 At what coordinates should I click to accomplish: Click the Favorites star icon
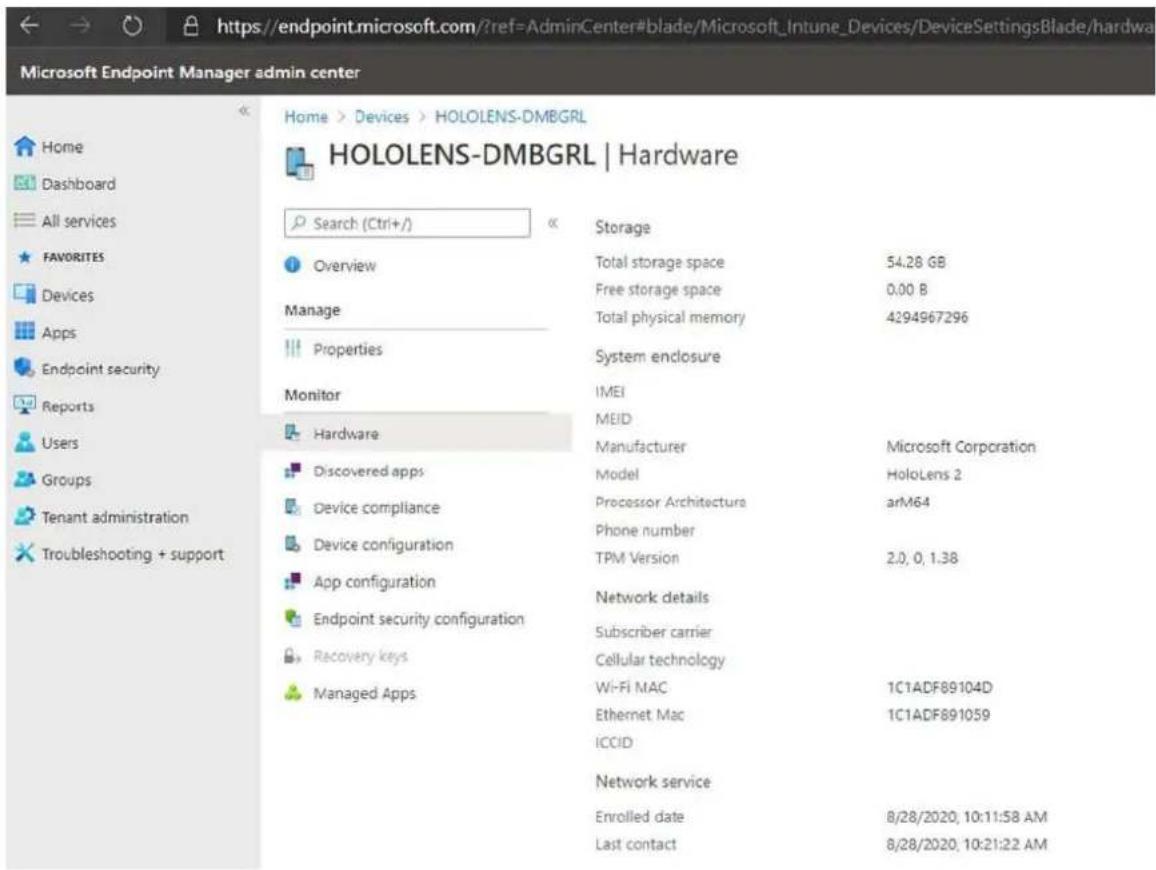click(24, 257)
